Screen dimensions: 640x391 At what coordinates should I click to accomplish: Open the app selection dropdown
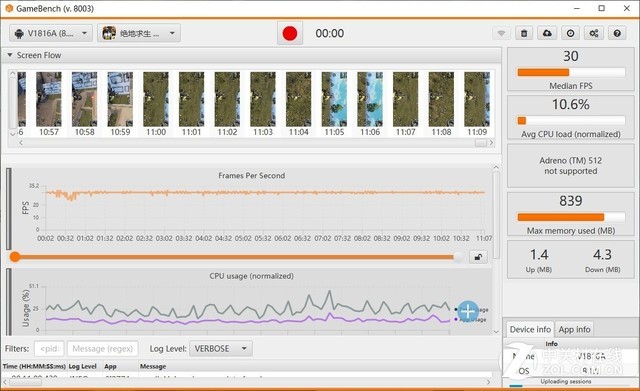coord(139,33)
